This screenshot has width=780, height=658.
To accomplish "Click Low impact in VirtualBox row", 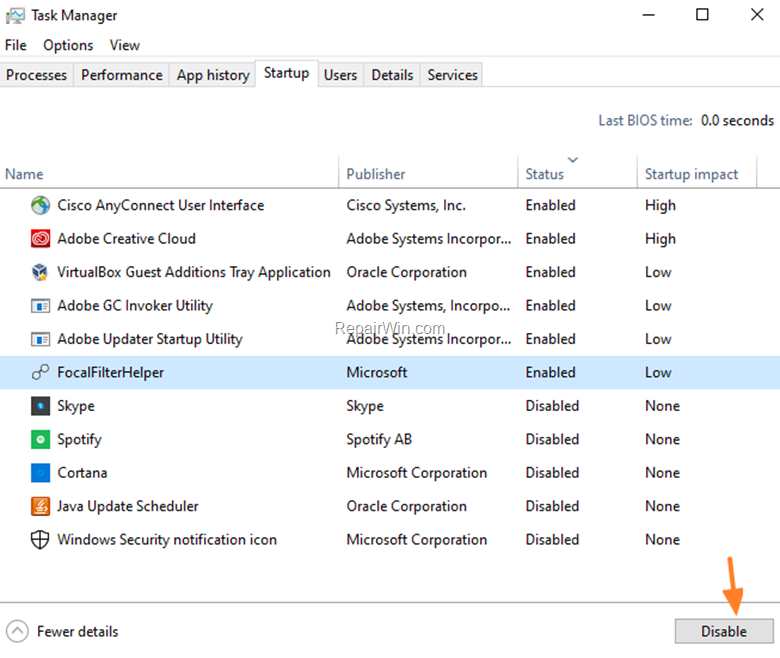I will tap(658, 272).
